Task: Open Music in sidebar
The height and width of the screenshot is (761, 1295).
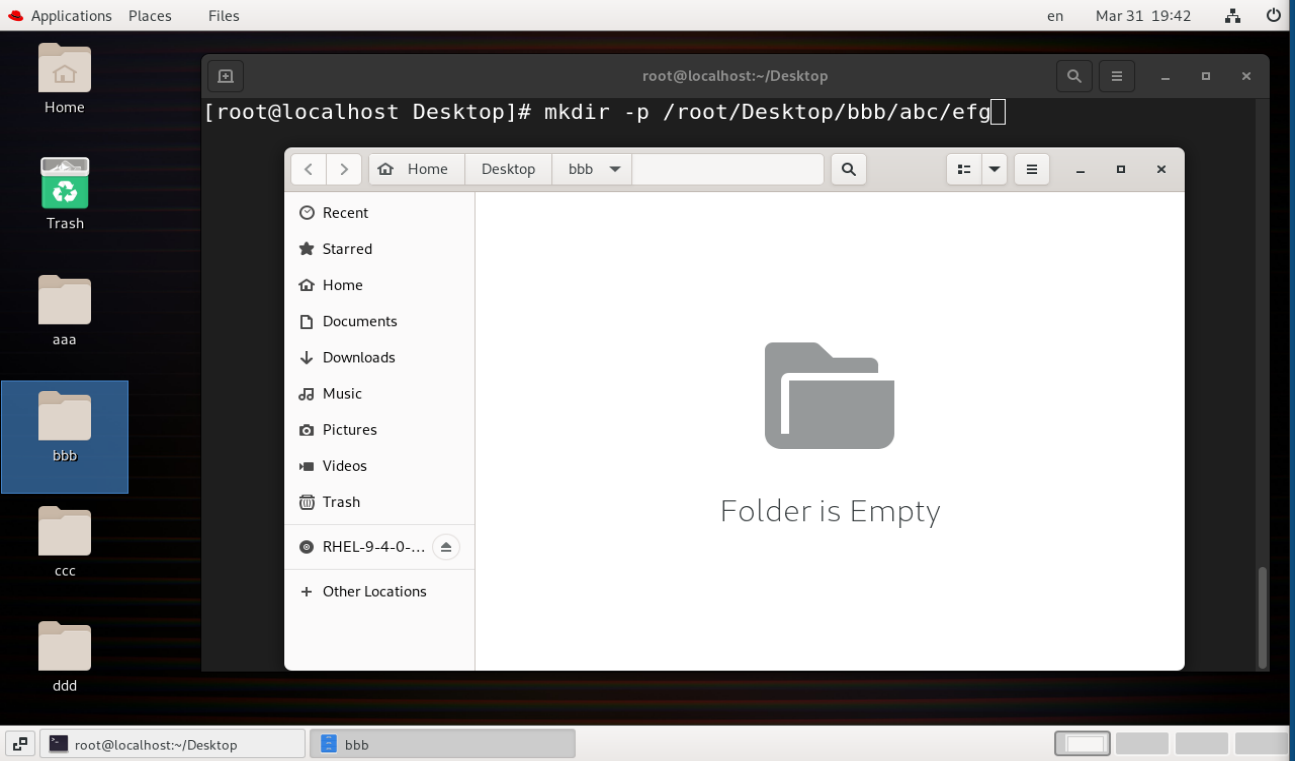Action: (x=380, y=393)
